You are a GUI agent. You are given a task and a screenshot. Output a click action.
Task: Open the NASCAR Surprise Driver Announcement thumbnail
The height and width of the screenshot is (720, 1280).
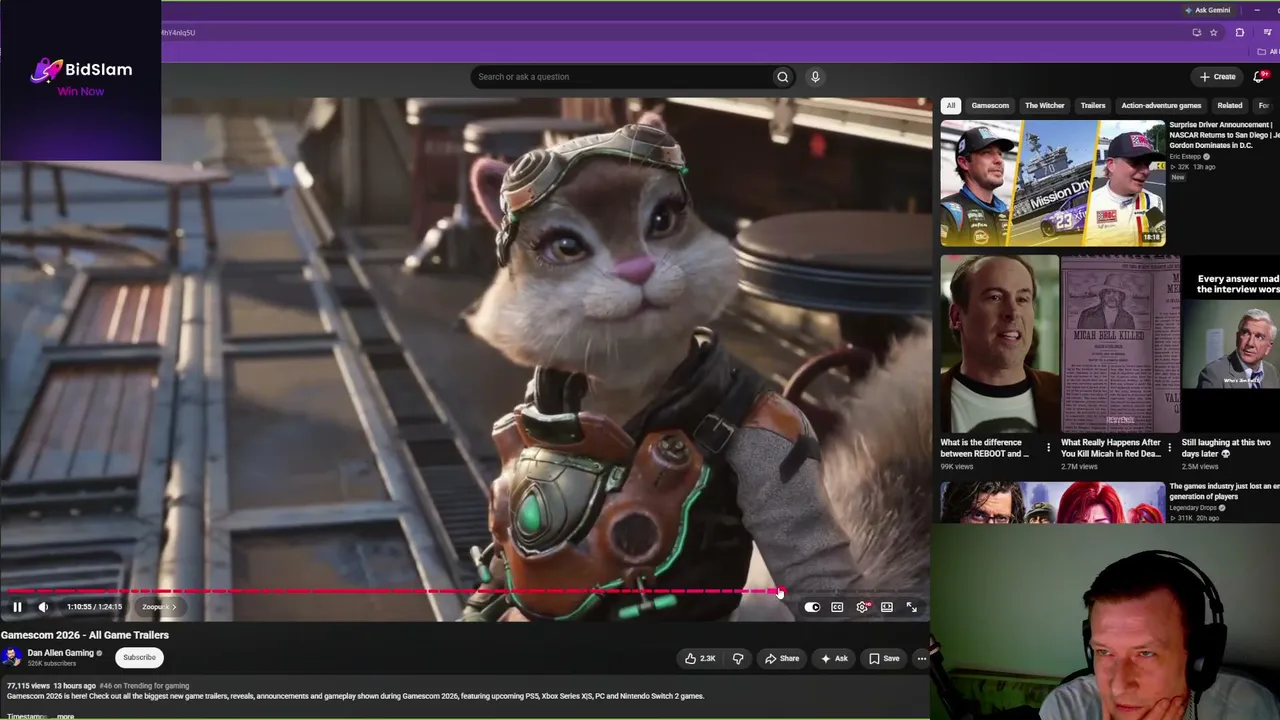point(1053,183)
